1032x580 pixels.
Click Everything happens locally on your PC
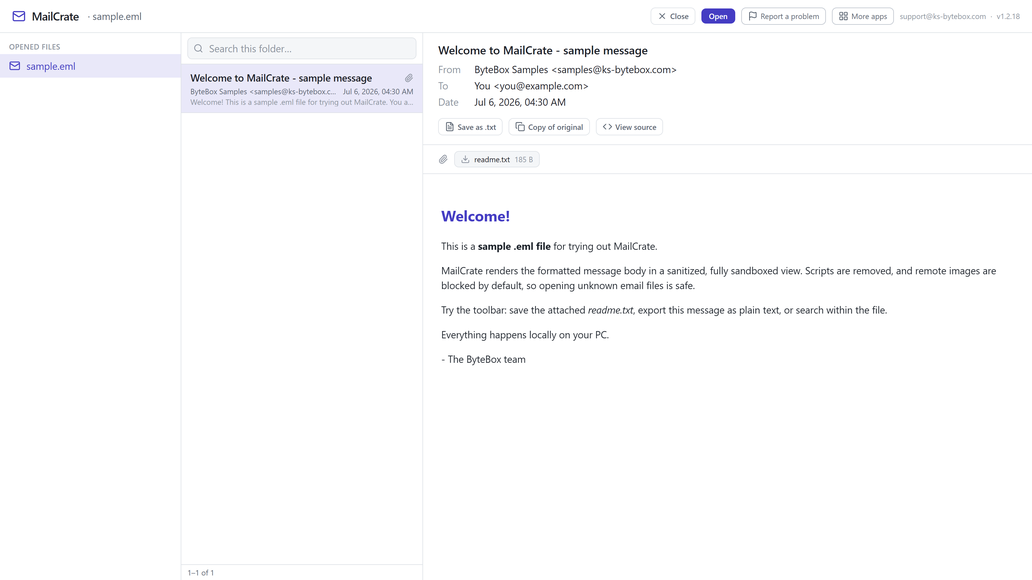[525, 335]
